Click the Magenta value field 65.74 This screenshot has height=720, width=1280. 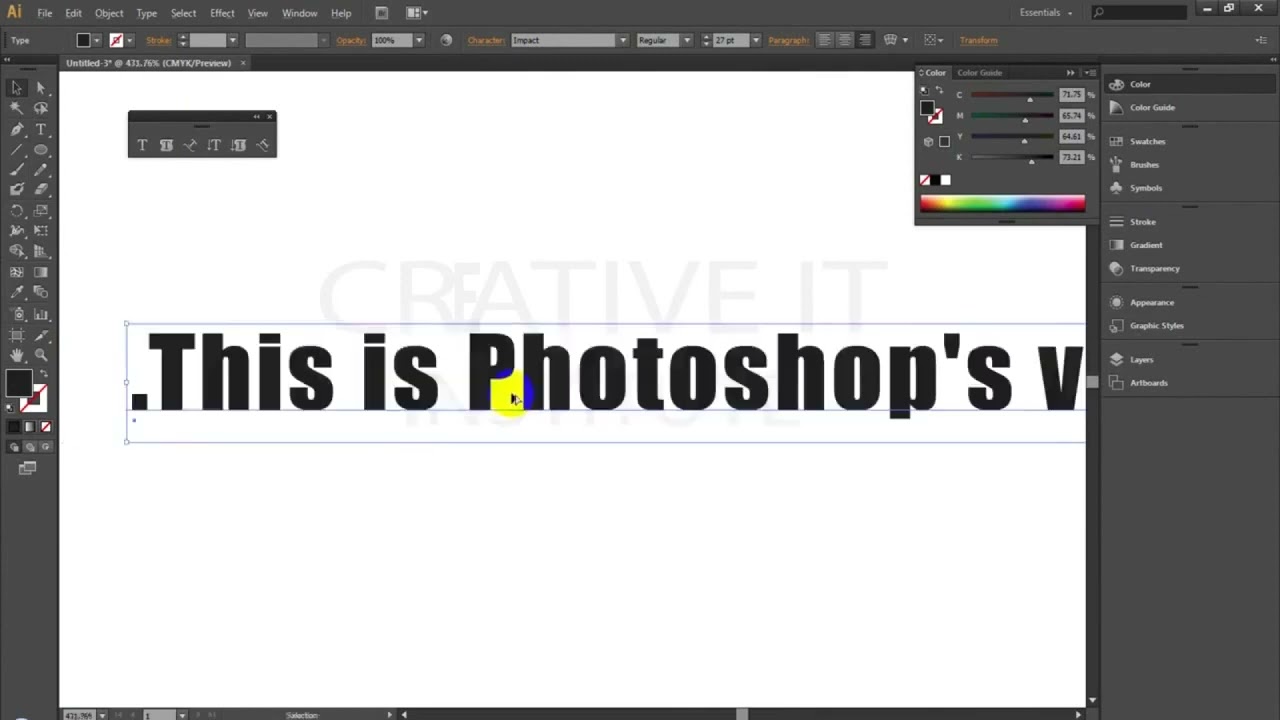1071,116
